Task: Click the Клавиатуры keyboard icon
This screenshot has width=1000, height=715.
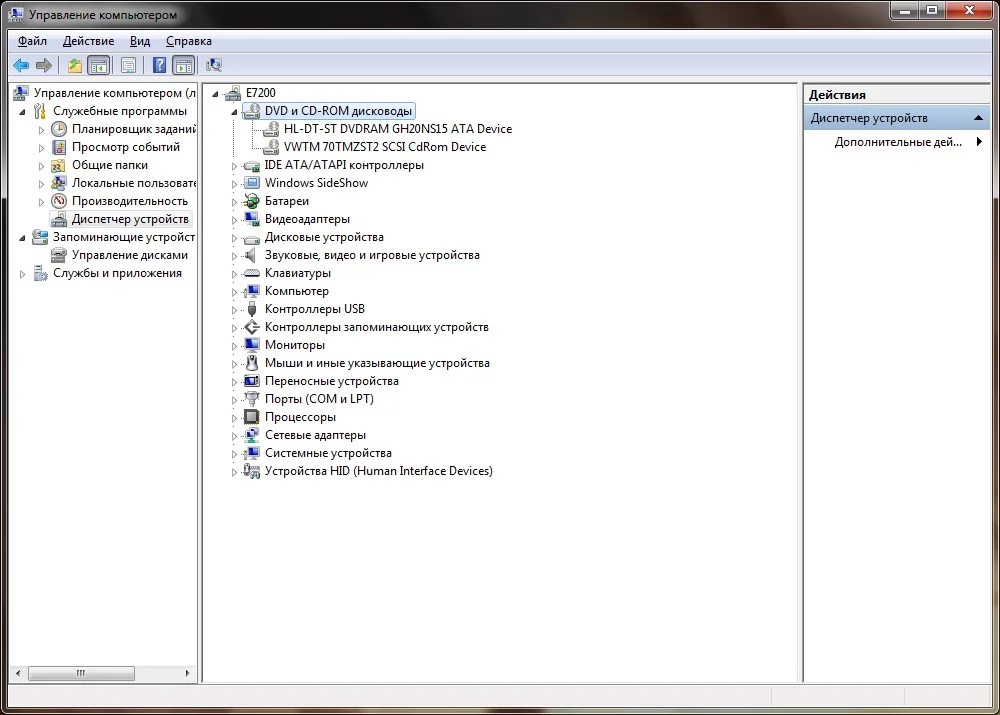Action: tap(253, 273)
